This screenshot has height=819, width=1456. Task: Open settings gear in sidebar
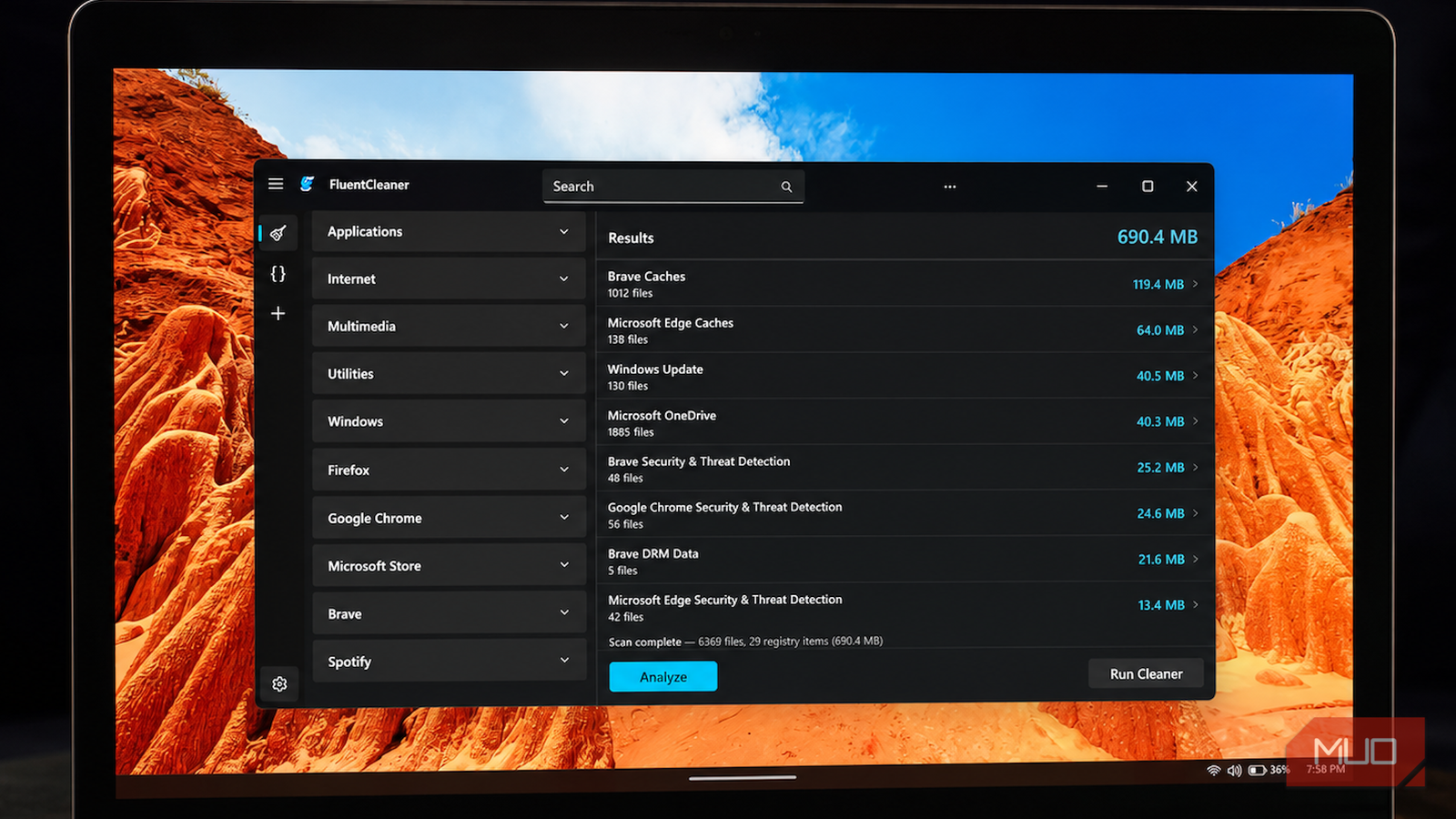[279, 683]
